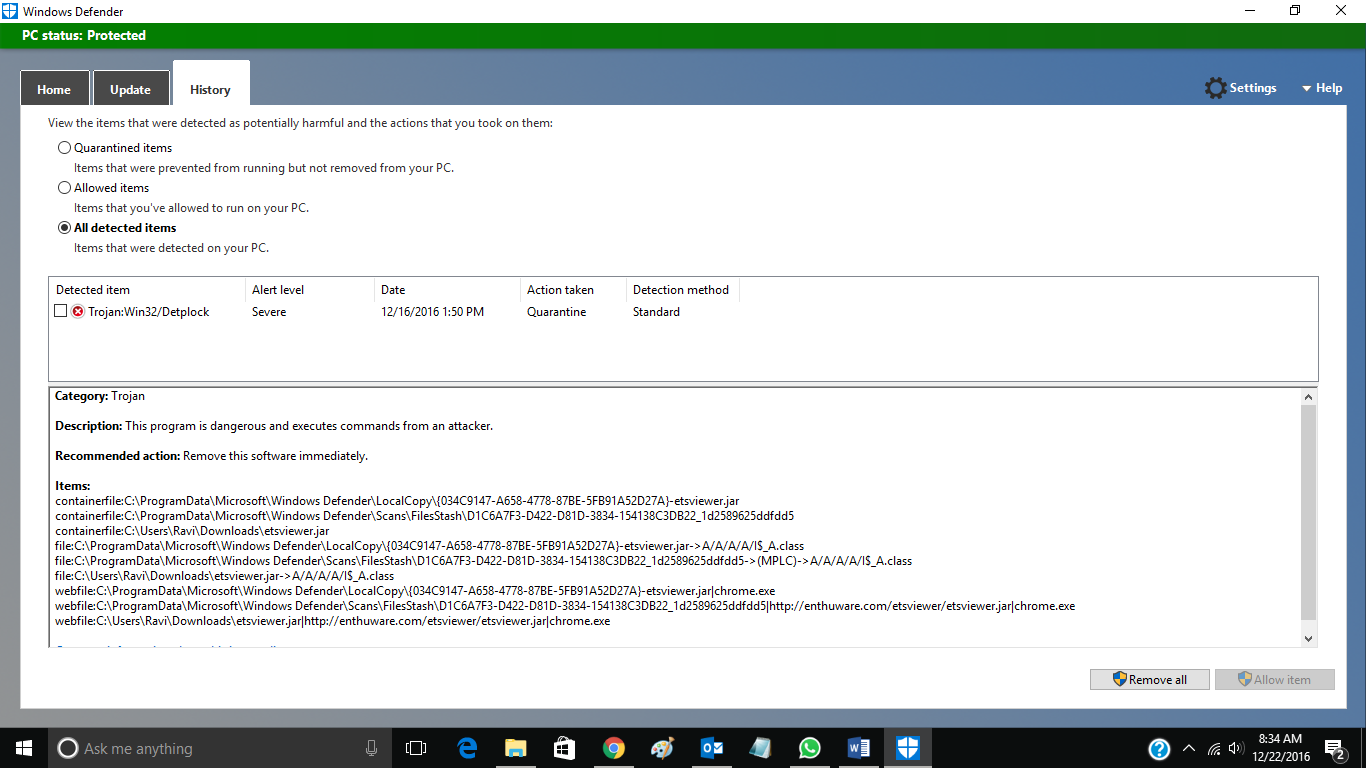Open WhatsApp from the taskbar
This screenshot has width=1366, height=768.
coord(810,748)
